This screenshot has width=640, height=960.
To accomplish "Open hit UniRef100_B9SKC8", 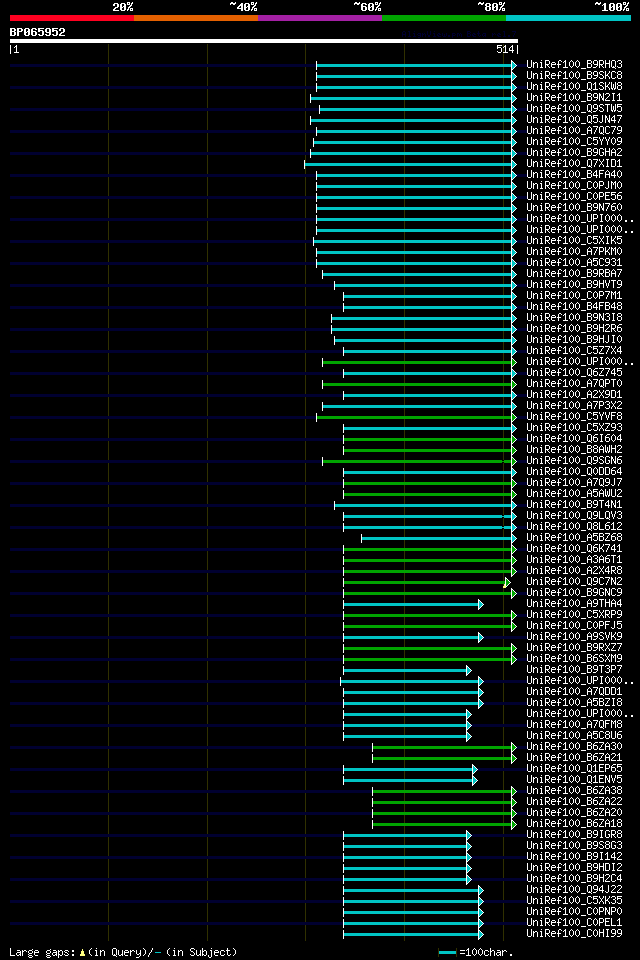I will tap(574, 75).
